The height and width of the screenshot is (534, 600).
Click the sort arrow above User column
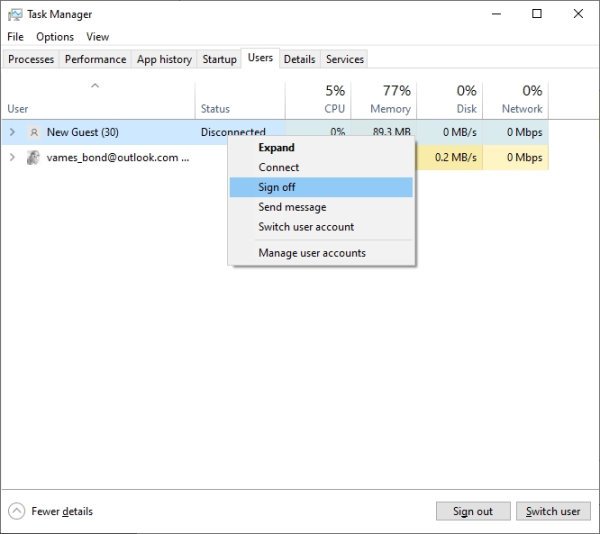pos(95,85)
